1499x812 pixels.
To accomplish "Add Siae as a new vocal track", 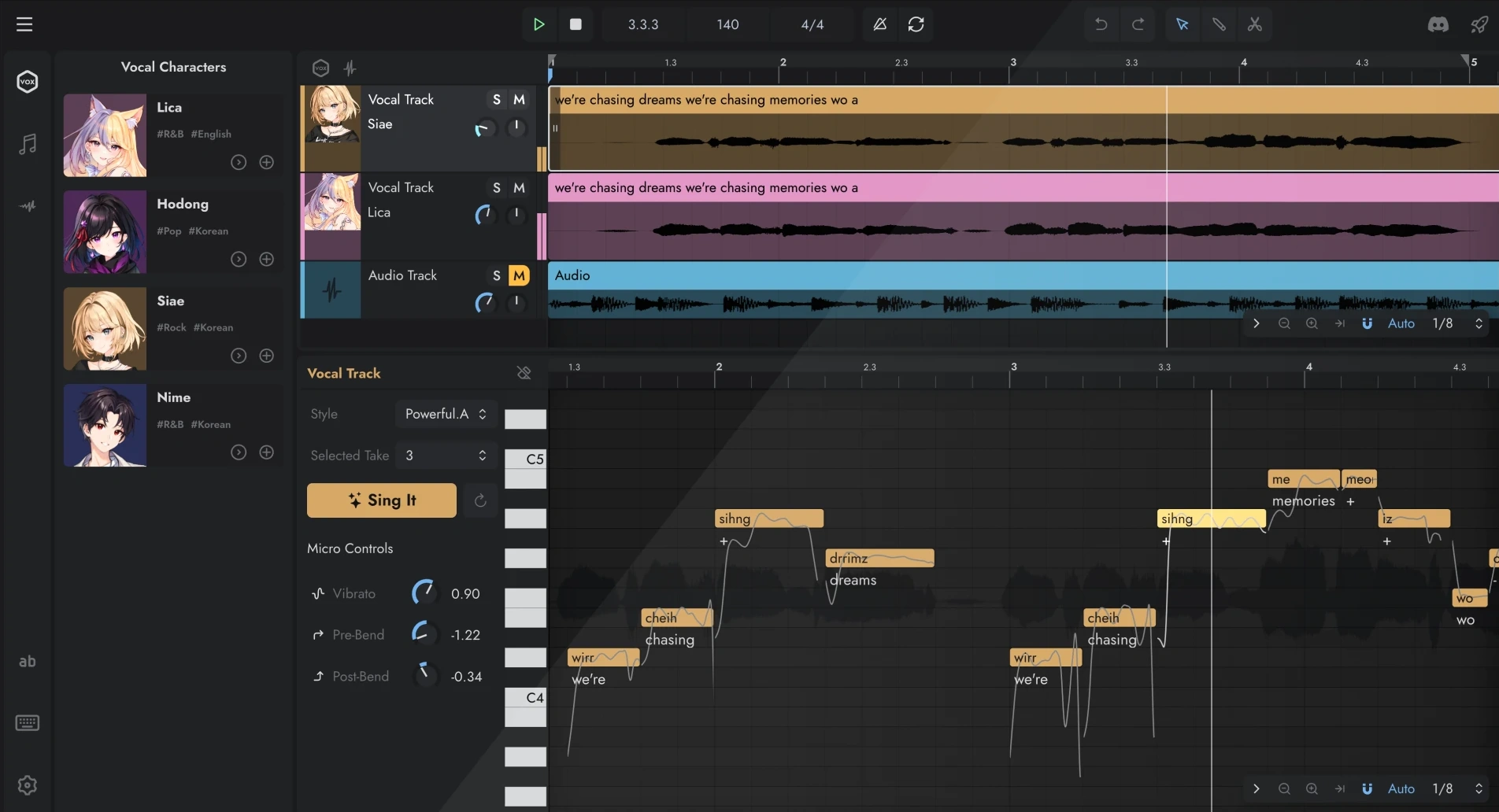I will pyautogui.click(x=267, y=356).
